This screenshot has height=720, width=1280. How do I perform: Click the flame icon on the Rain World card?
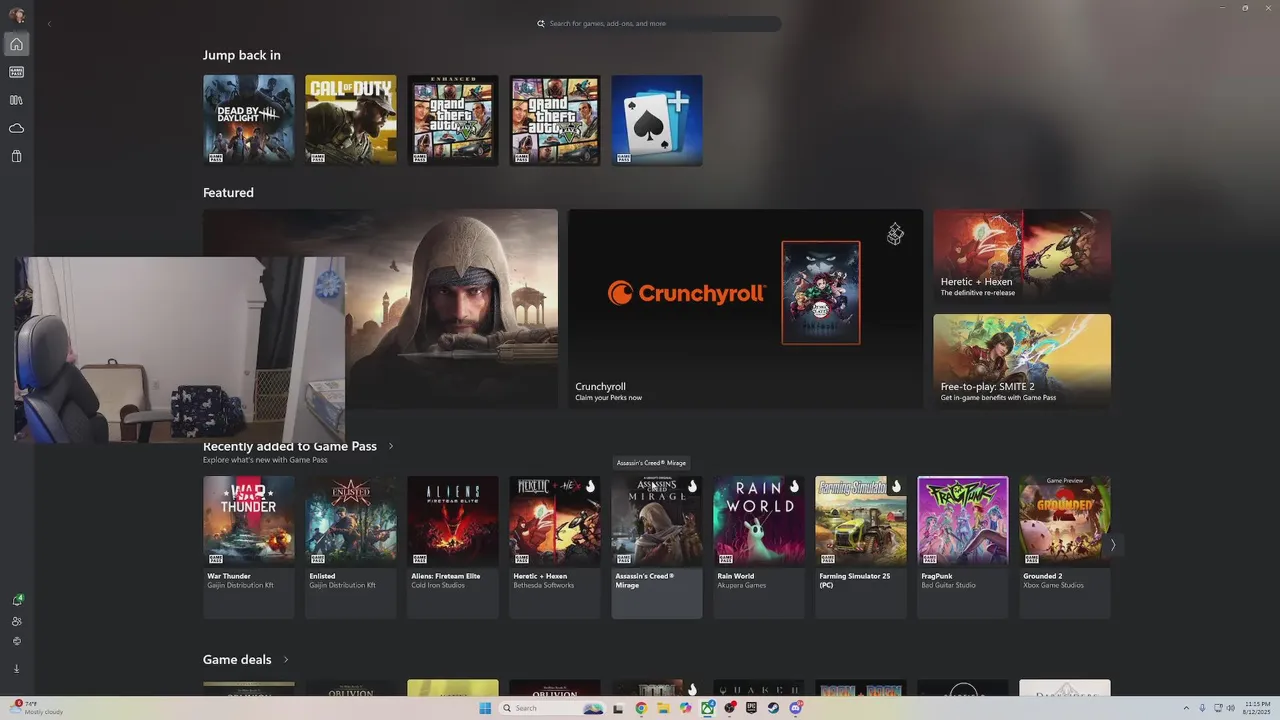tap(794, 486)
